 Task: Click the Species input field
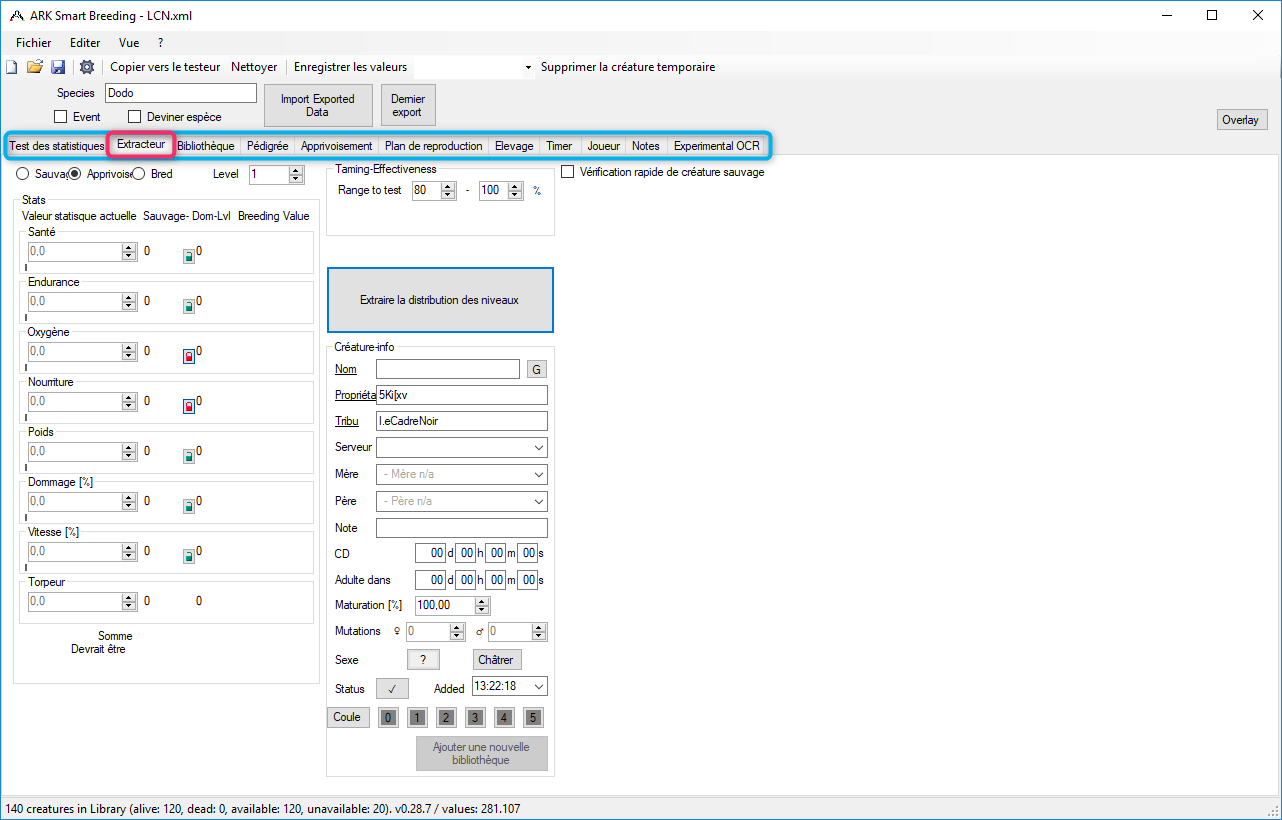181,93
